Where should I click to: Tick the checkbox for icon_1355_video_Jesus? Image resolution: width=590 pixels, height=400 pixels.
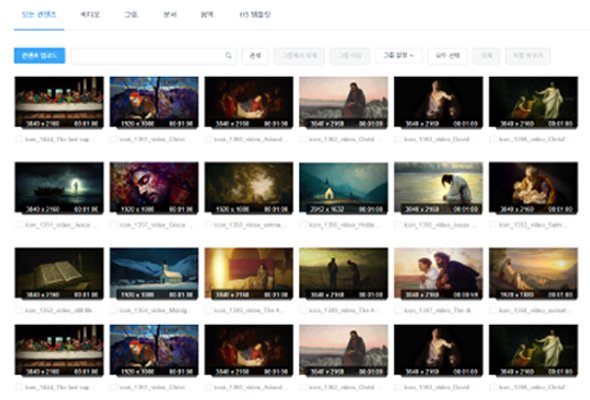(x=397, y=225)
